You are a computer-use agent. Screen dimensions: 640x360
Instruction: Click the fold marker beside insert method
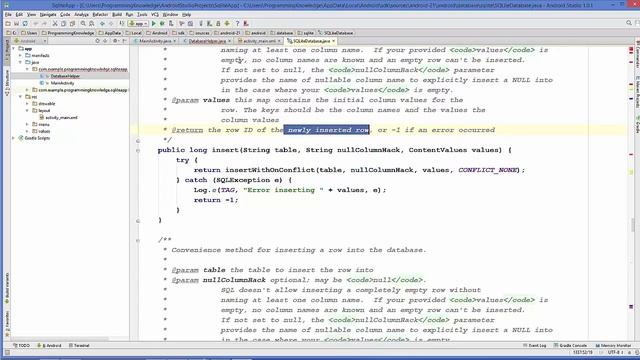tap(138, 150)
